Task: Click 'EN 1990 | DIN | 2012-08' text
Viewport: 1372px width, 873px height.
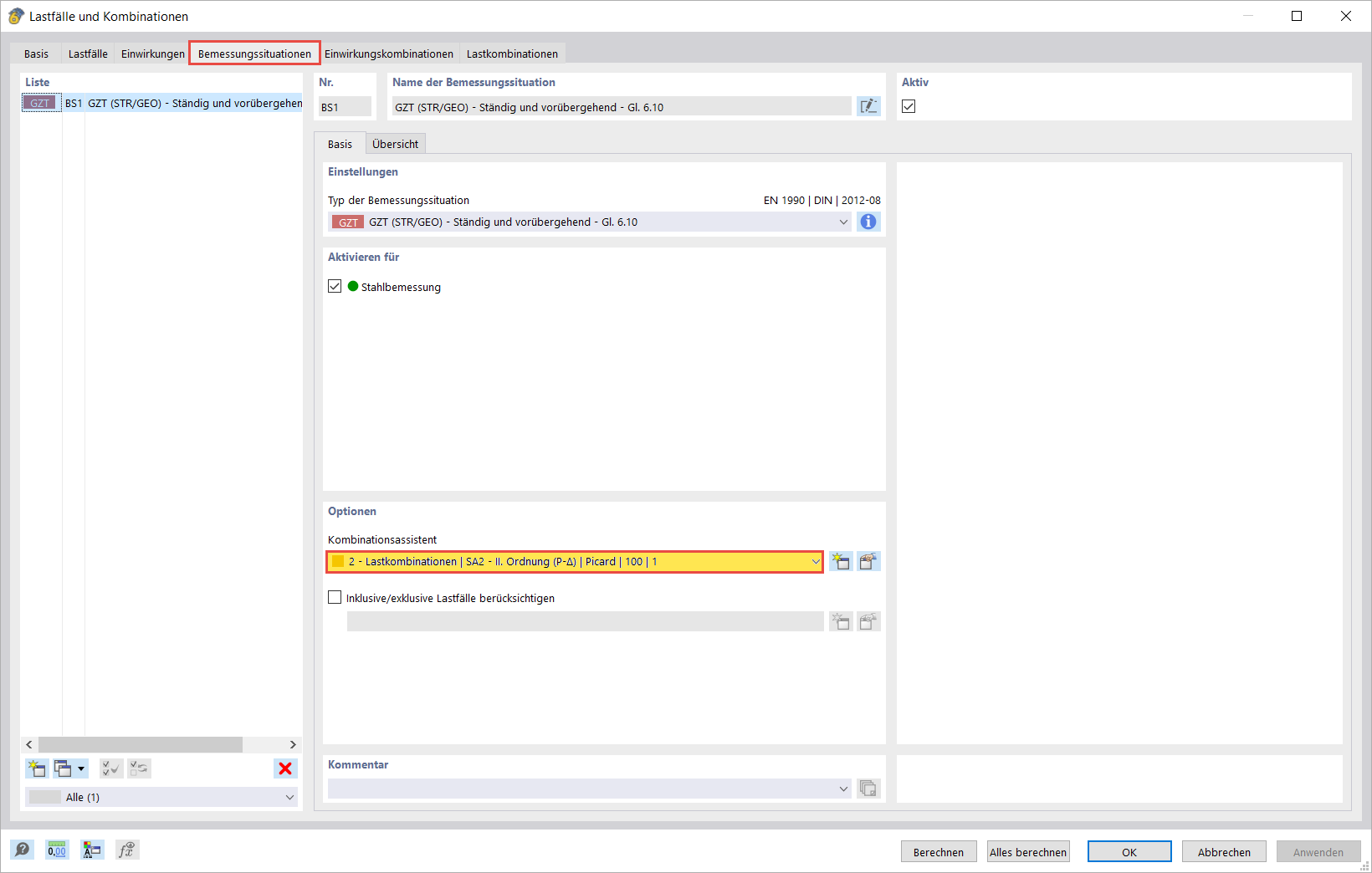Action: tap(822, 200)
